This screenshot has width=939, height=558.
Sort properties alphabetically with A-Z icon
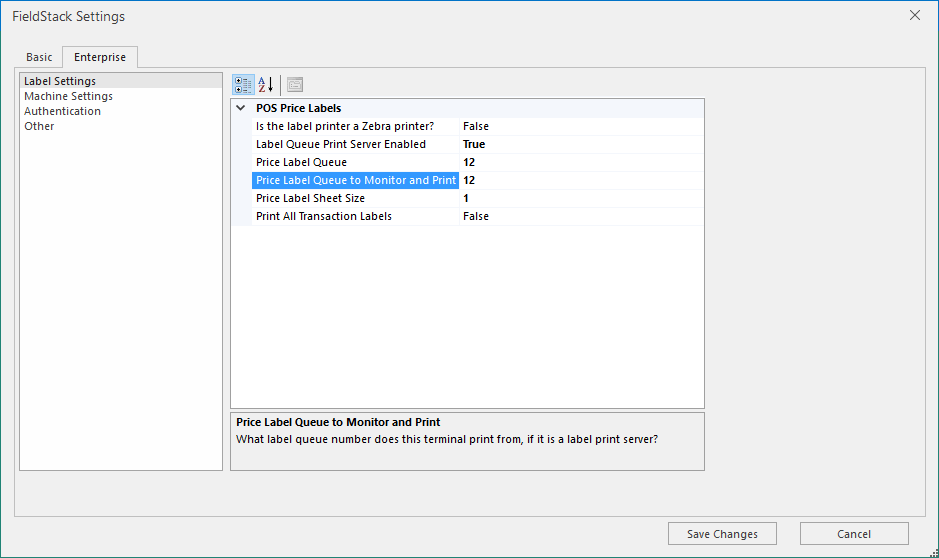265,84
